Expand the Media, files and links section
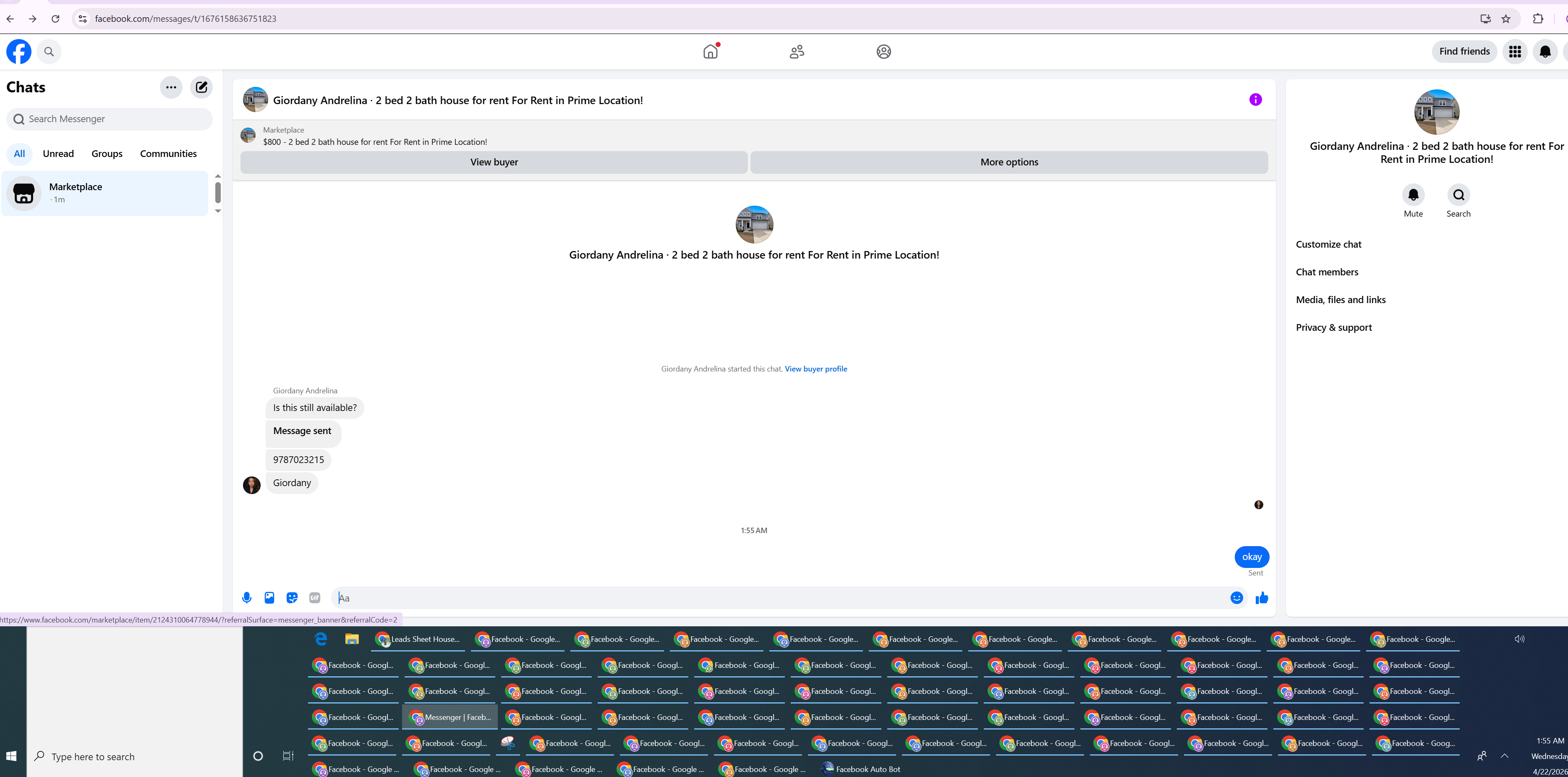Screen dimensions: 1568x777 click(1341, 300)
